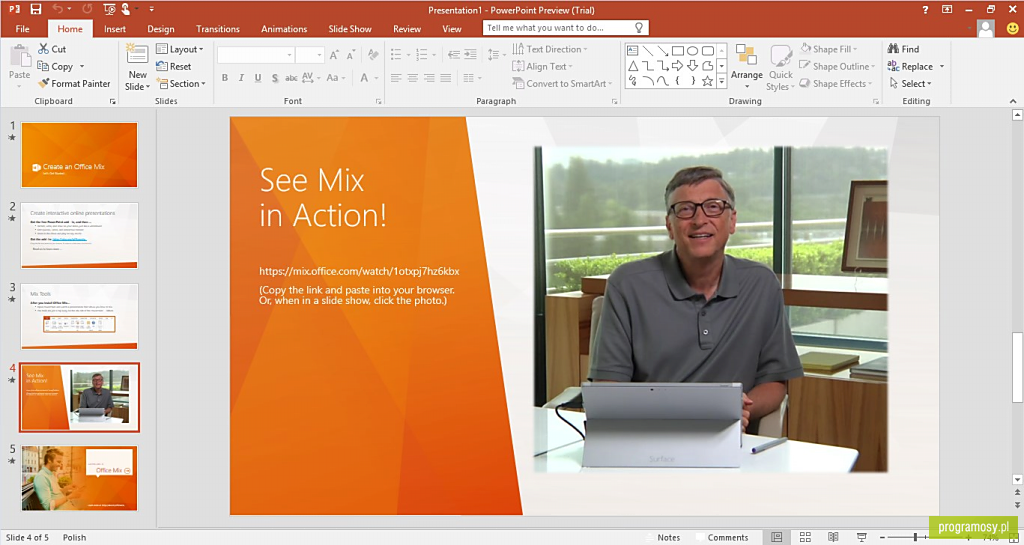Align text right in Paragraph group
Viewport: 1024px width, 545px height.
pyautogui.click(x=429, y=78)
